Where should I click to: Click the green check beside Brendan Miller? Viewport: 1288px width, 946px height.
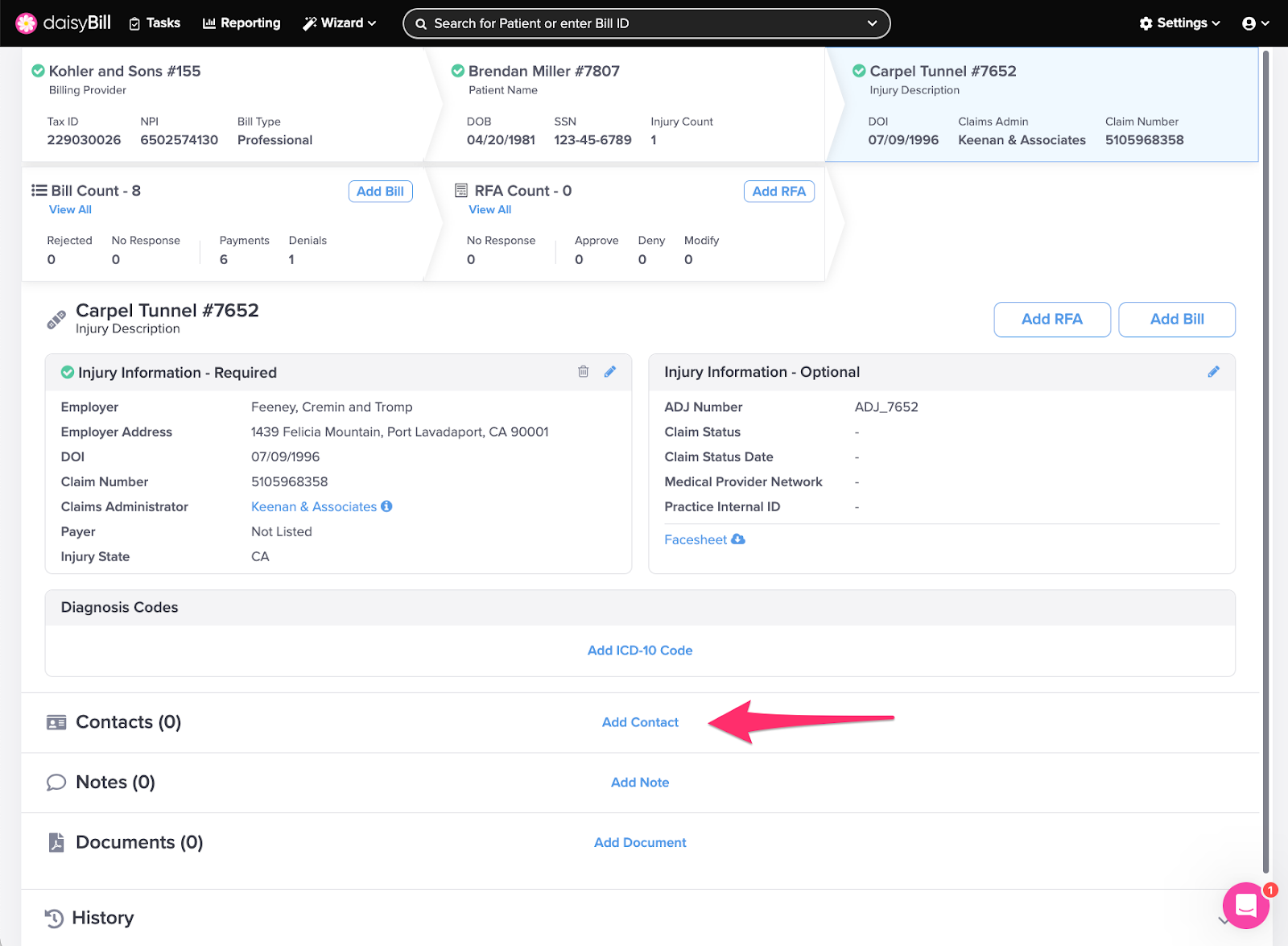(458, 71)
